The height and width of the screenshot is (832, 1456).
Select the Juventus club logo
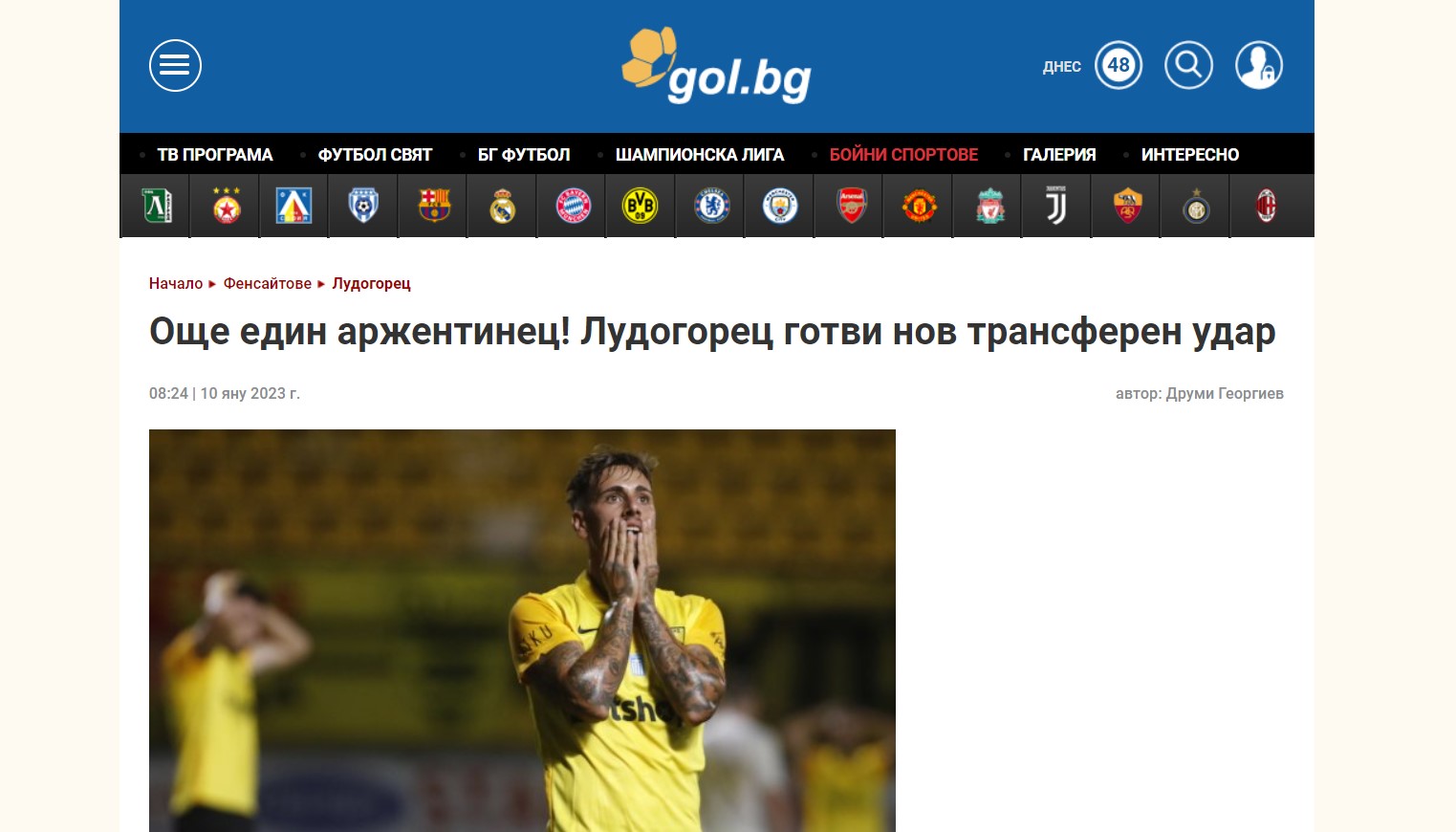pyautogui.click(x=1056, y=206)
